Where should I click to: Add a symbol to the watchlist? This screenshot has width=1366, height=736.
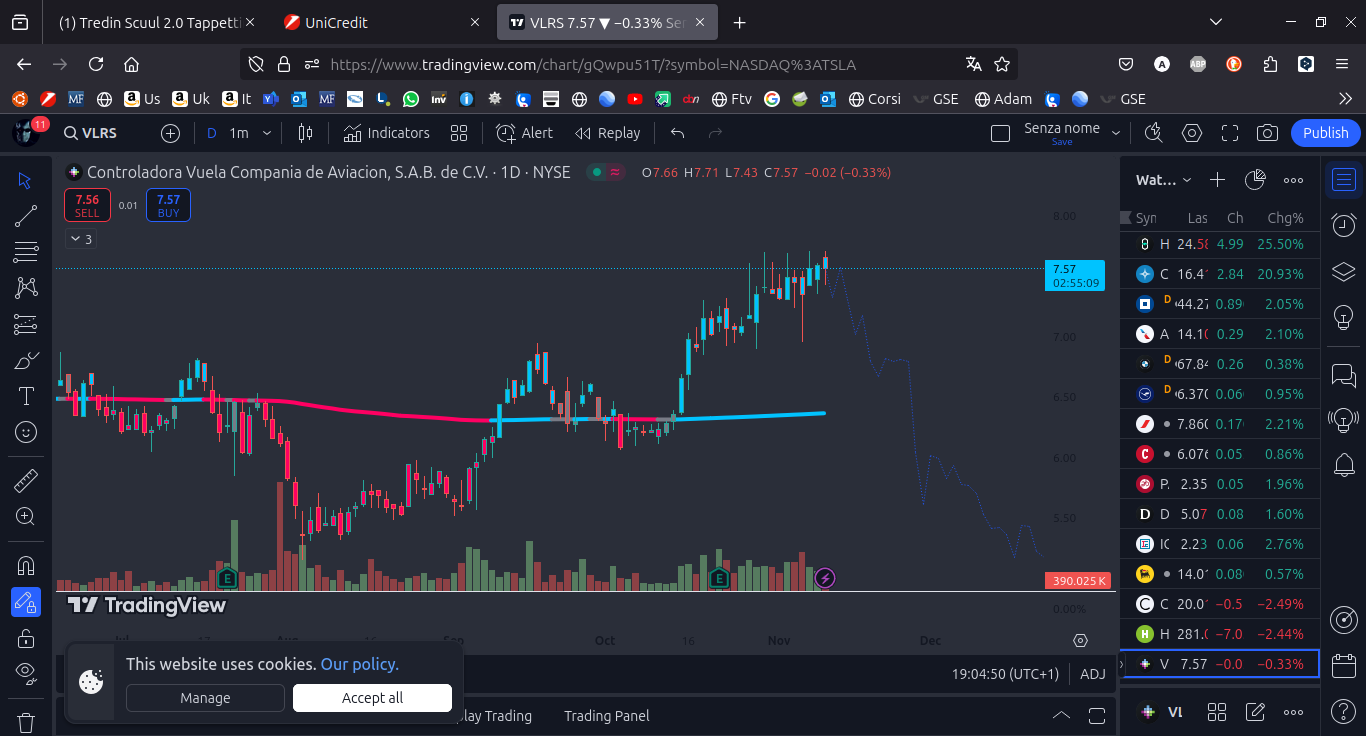pos(1217,180)
